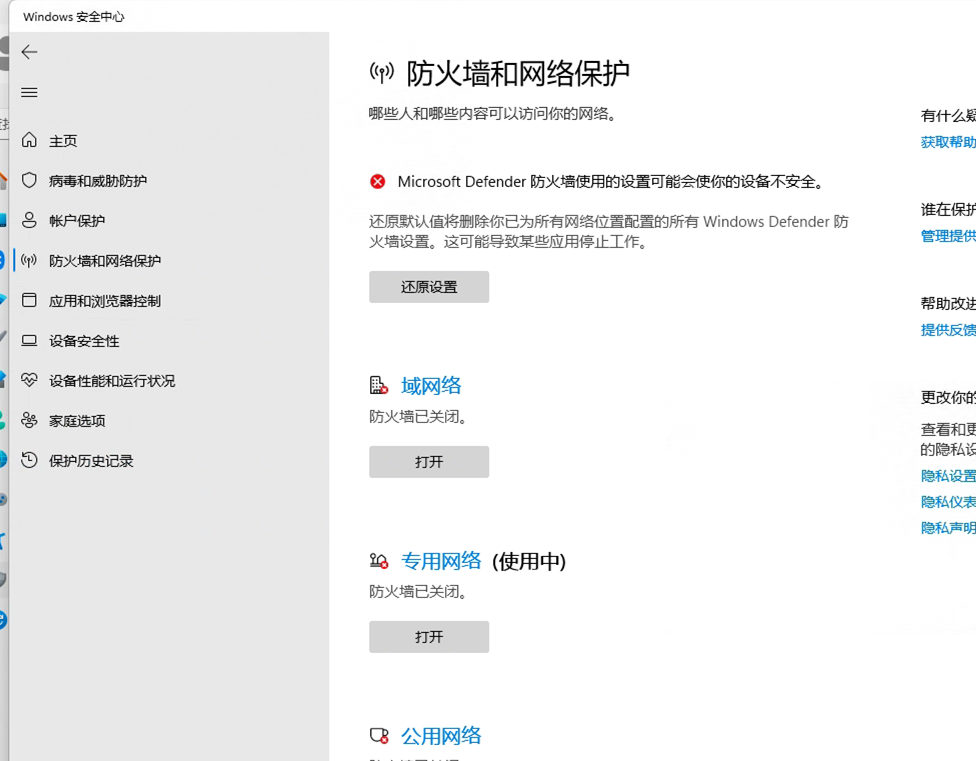Open 应用和浏览器控制 section
Screen dimensions: 976x761
(x=105, y=301)
